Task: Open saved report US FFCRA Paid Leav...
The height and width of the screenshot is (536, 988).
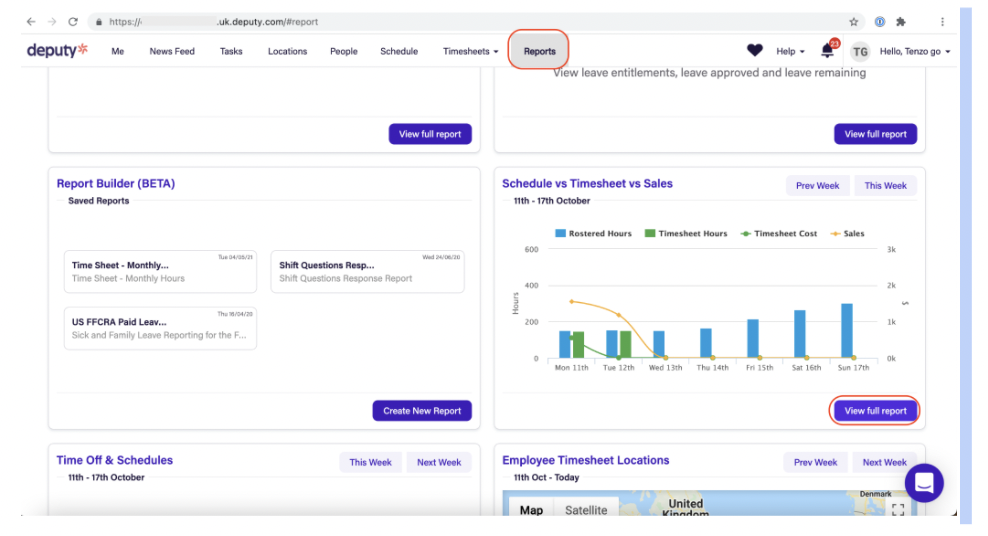Action: click(160, 328)
